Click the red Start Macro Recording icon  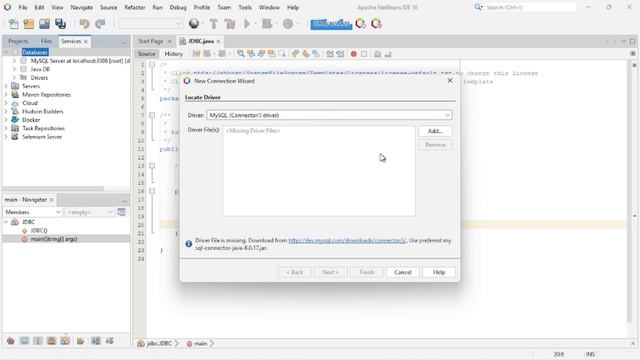coord(353,54)
